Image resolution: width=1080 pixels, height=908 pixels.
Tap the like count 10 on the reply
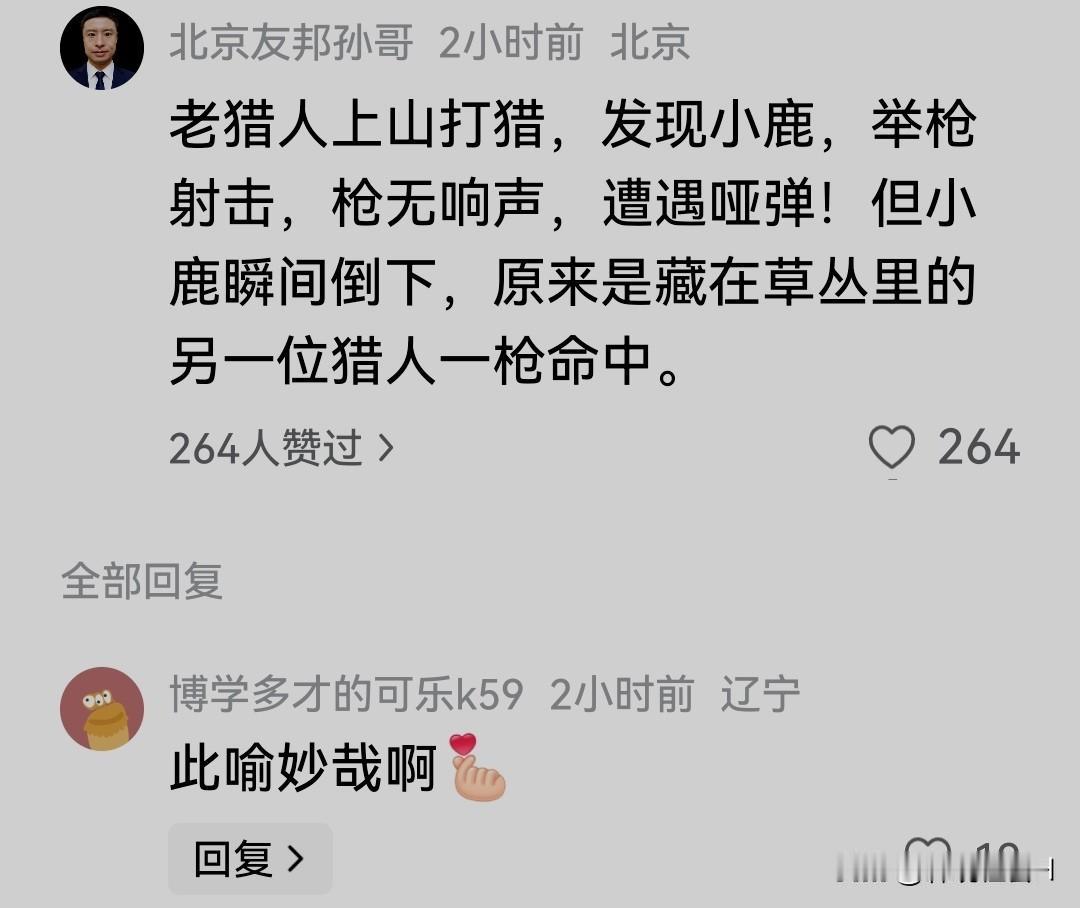coord(997,860)
